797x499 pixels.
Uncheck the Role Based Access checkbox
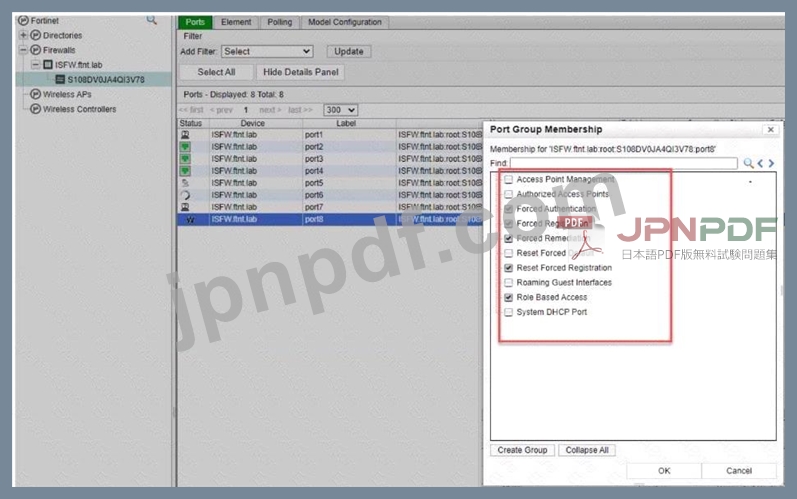click(509, 297)
